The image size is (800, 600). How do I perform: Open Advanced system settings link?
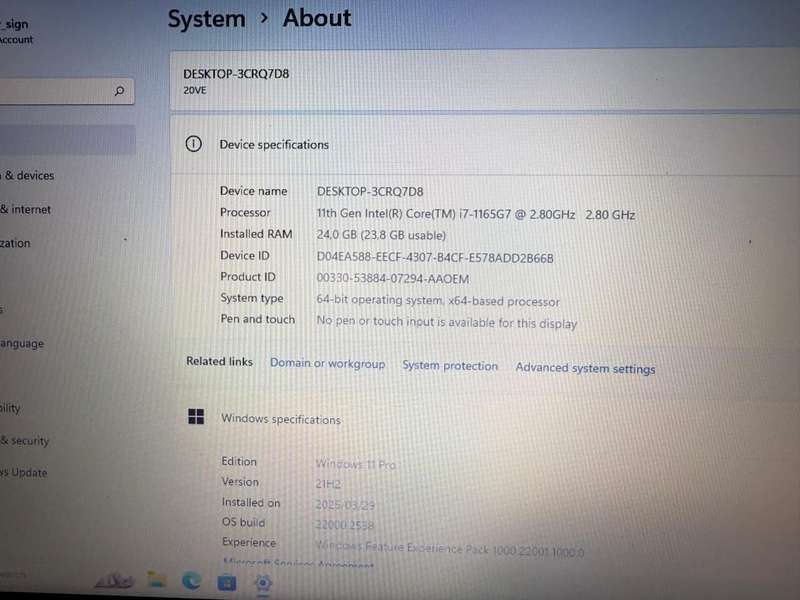pyautogui.click(x=585, y=368)
